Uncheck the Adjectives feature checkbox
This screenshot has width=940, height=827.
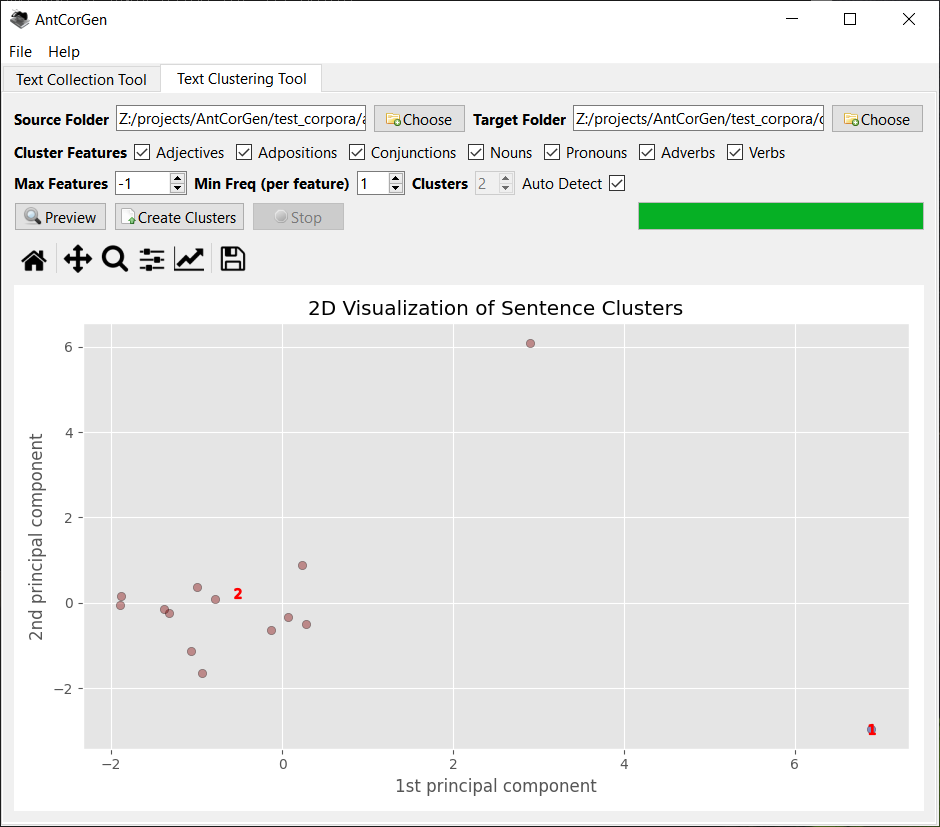(x=142, y=152)
